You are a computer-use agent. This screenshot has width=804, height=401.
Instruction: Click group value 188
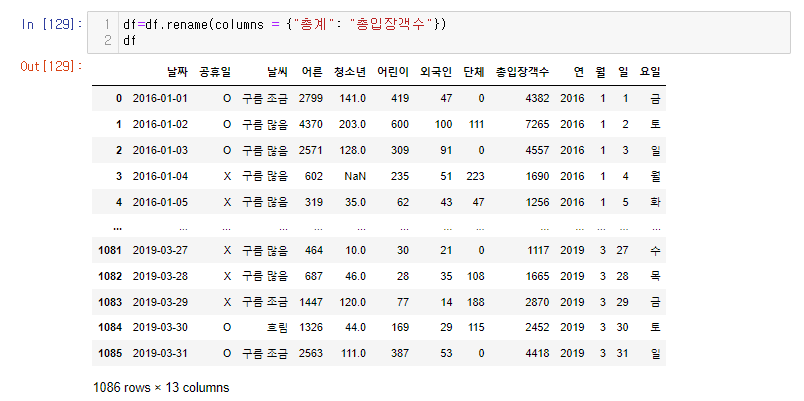[475, 302]
